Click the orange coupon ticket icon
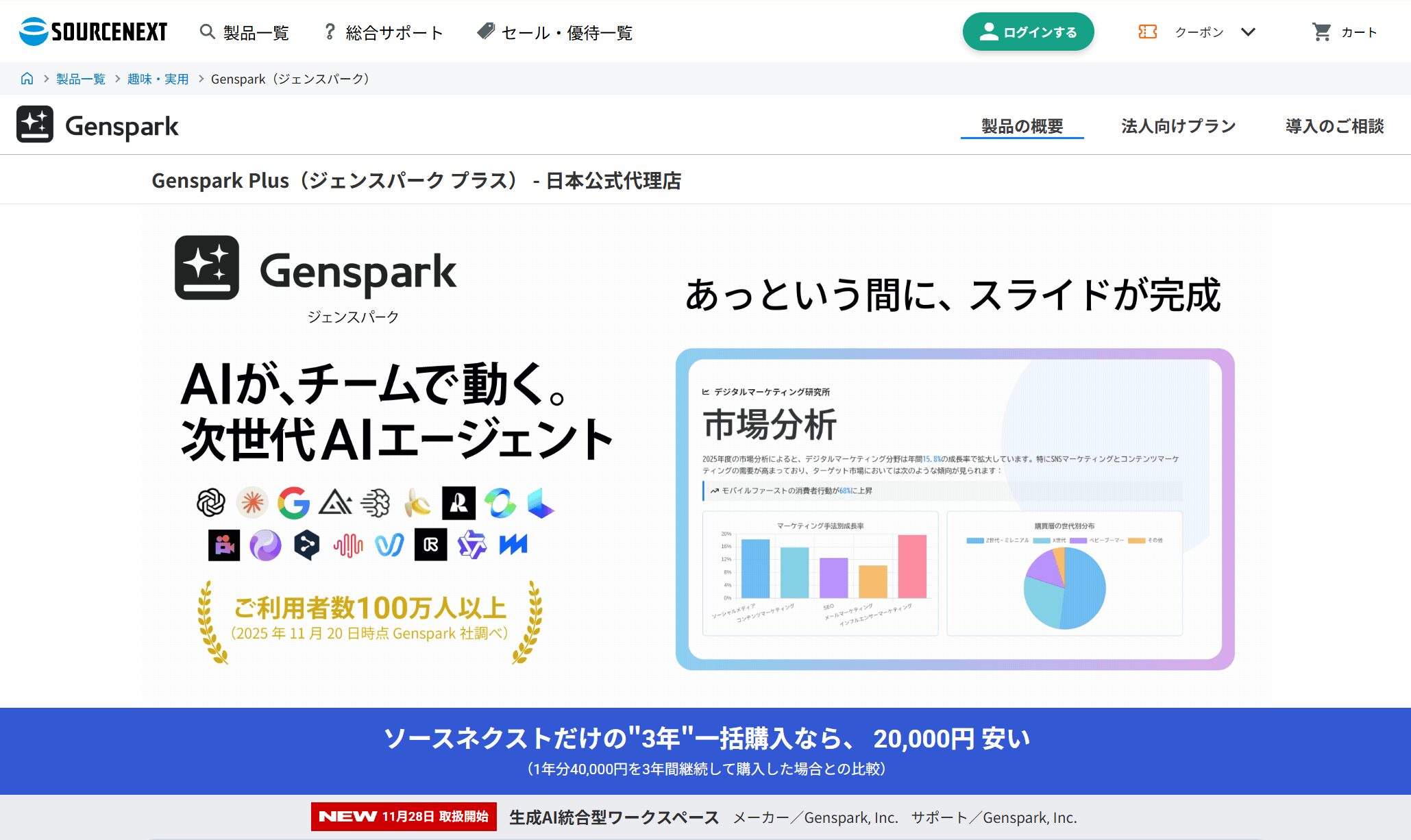The image size is (1411, 840). 1147,32
